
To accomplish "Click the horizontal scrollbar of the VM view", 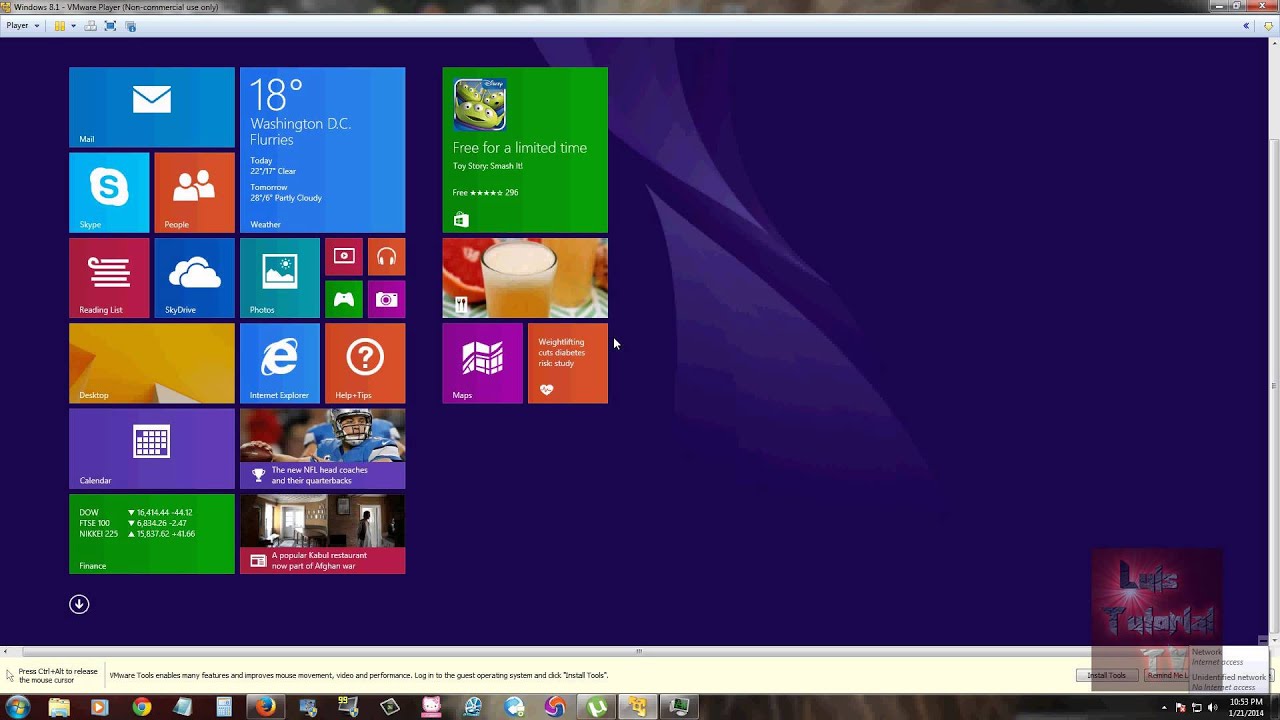I will pos(638,651).
